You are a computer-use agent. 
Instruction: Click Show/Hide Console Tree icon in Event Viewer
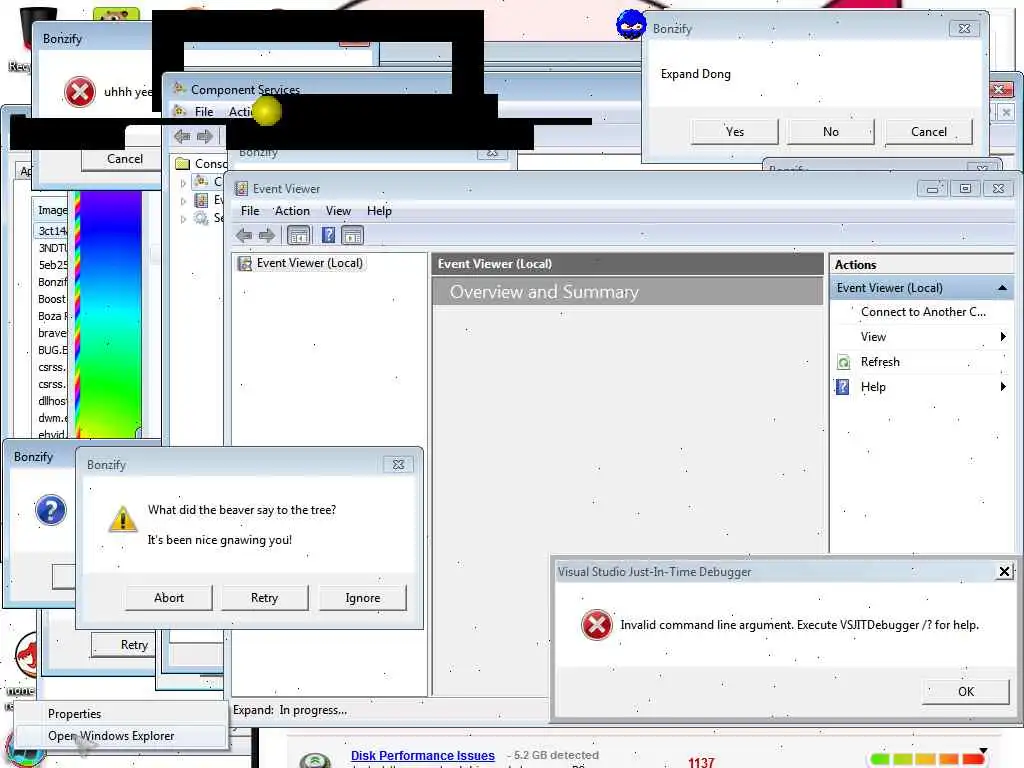click(x=298, y=235)
